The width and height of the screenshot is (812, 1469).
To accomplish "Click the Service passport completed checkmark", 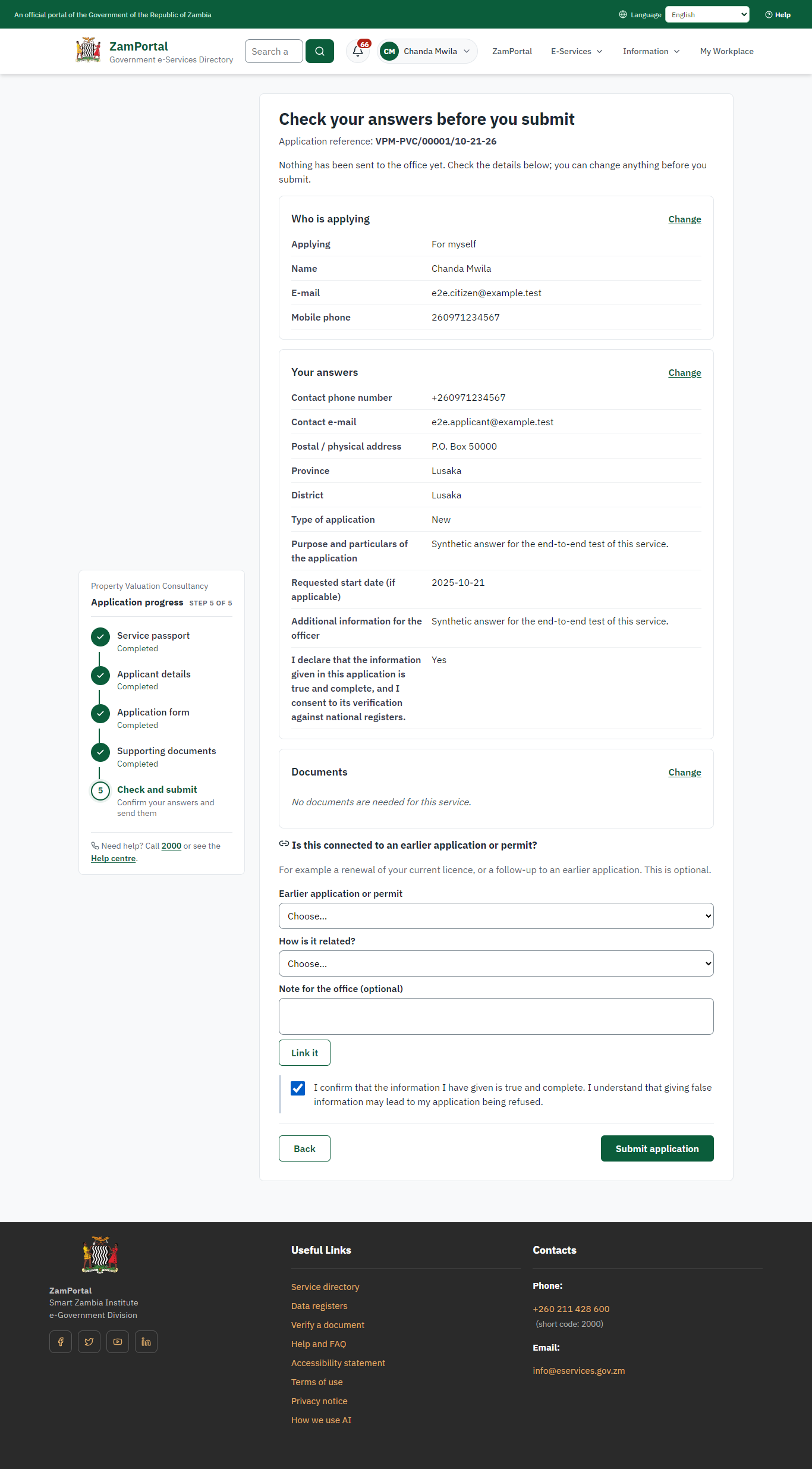I will [100, 637].
